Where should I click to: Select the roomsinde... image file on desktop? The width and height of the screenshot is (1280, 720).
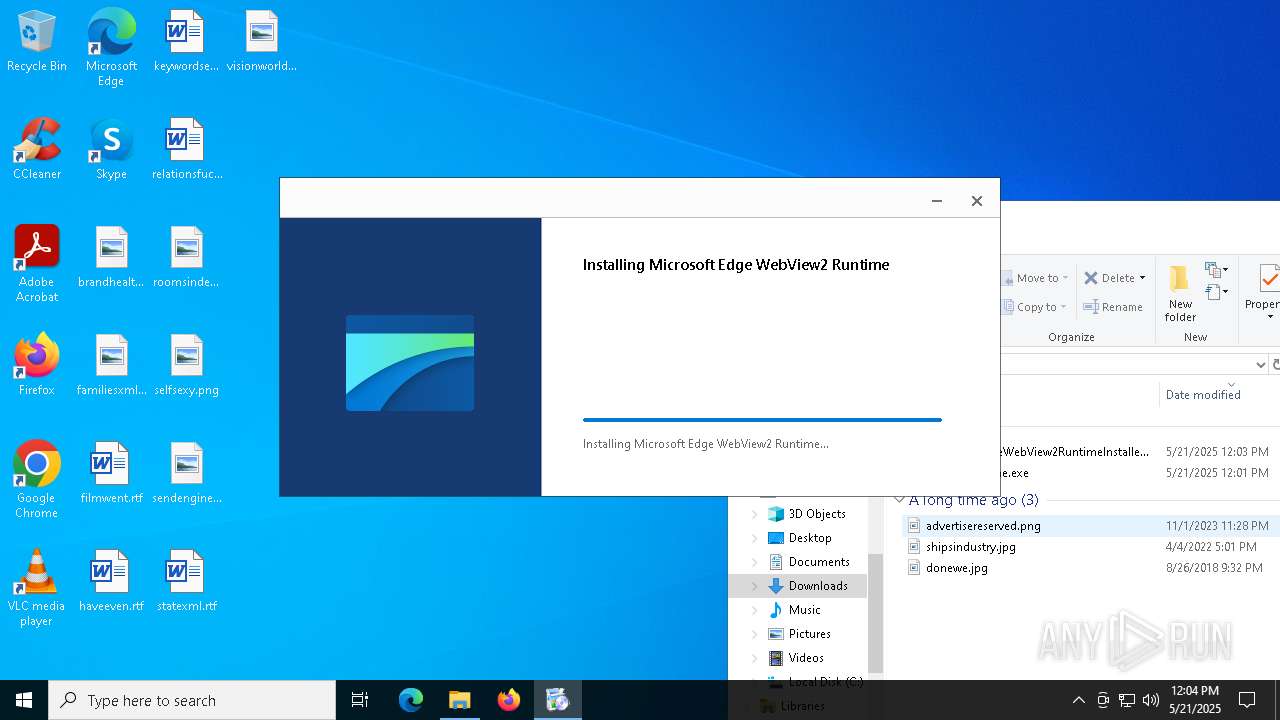186,257
